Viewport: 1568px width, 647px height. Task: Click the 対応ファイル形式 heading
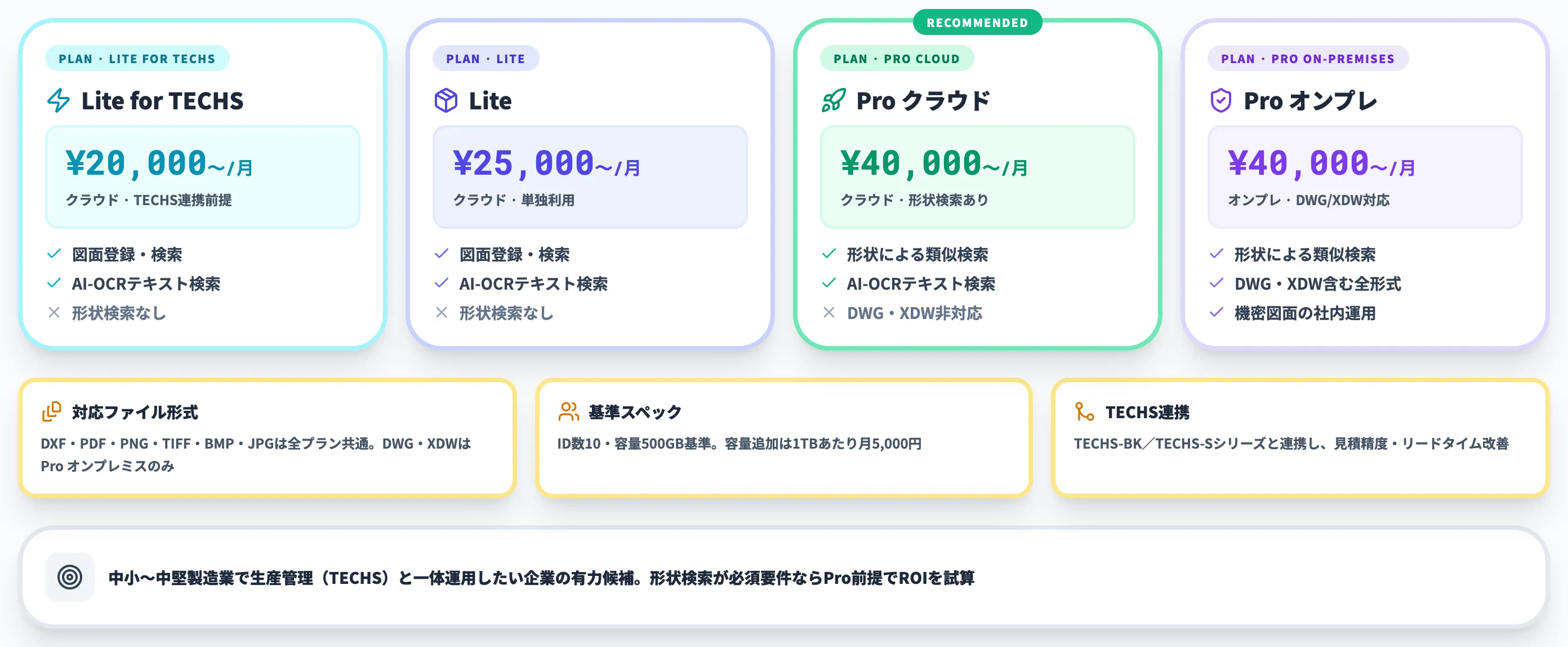coord(135,413)
